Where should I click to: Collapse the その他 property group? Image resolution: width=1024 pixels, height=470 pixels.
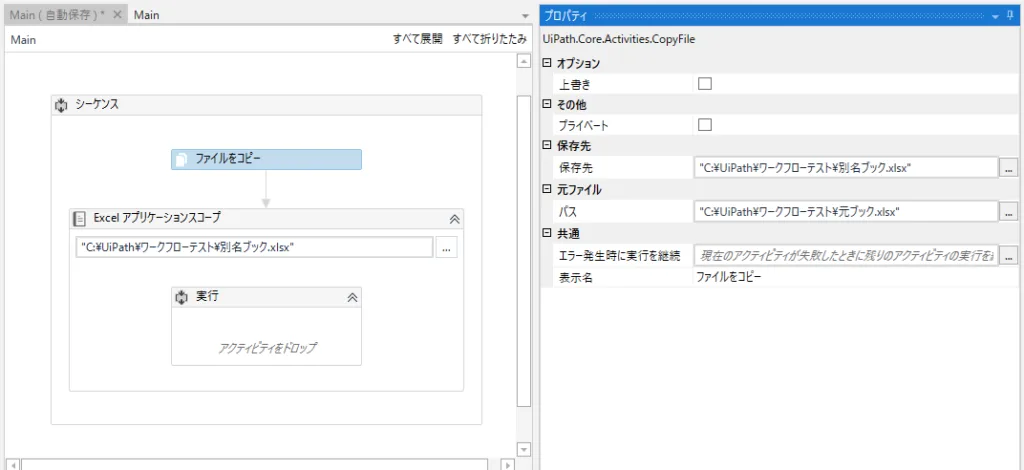point(547,104)
